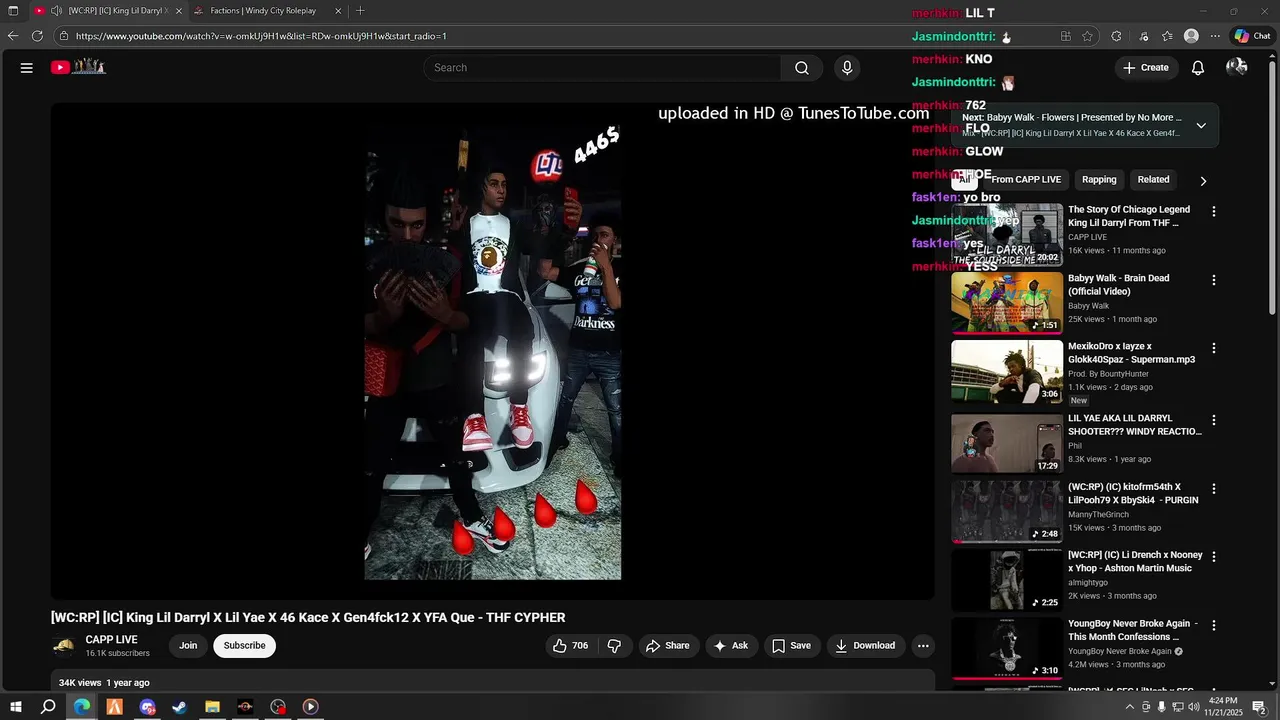Open the YouTube guide hamburger menu
1280x720 pixels.
[x=27, y=68]
